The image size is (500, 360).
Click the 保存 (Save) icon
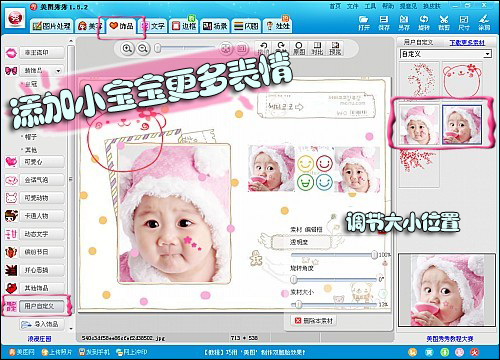coord(384,19)
